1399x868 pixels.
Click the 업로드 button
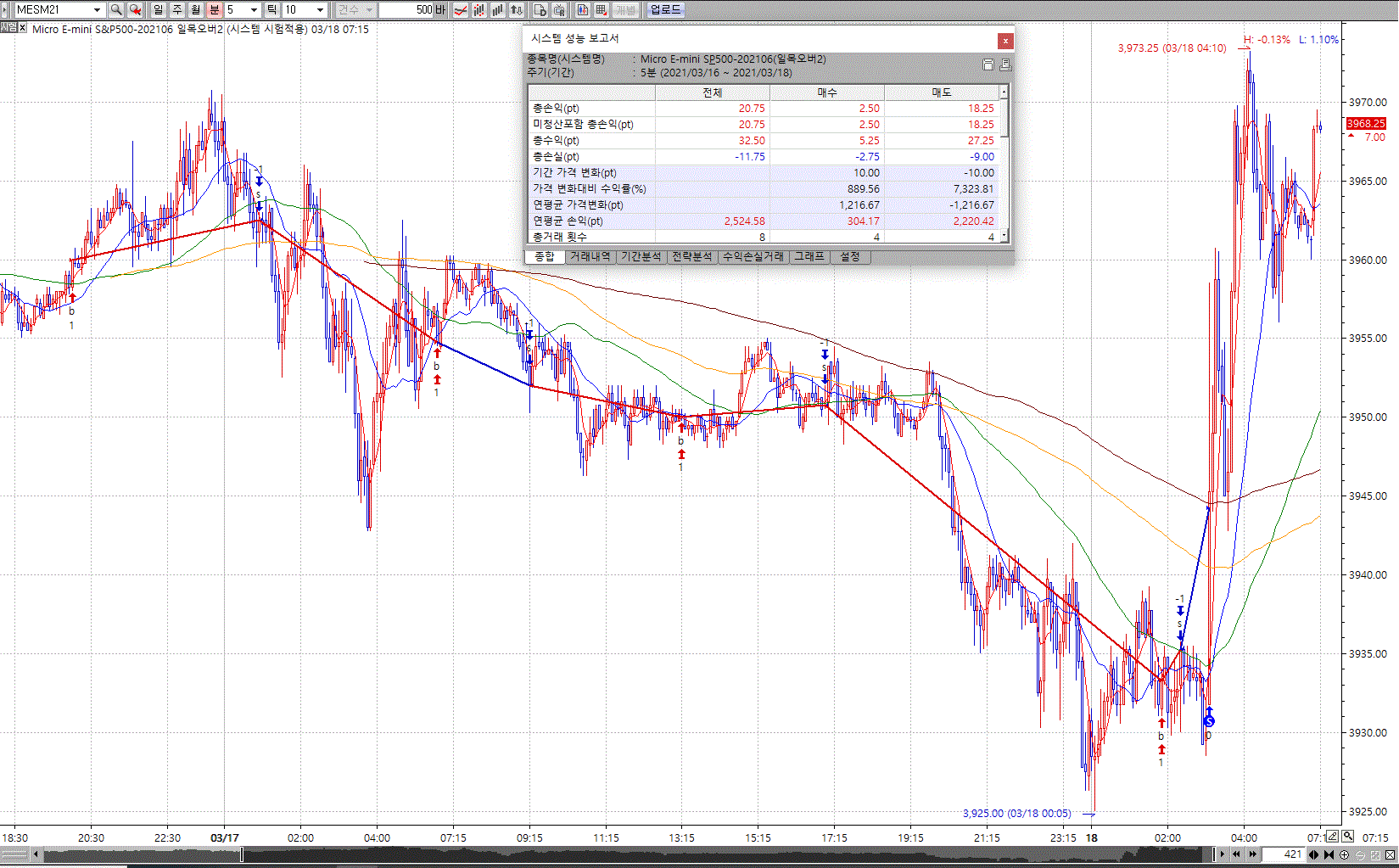click(665, 9)
